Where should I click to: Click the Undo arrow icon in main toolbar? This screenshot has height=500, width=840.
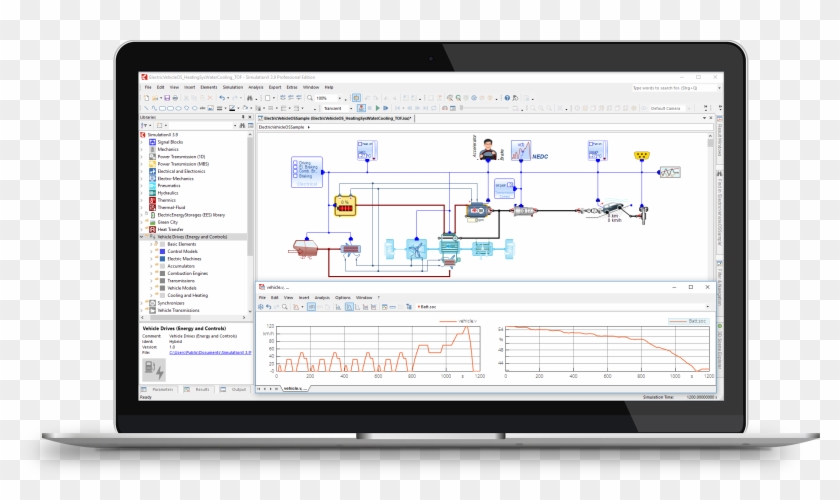[222, 98]
